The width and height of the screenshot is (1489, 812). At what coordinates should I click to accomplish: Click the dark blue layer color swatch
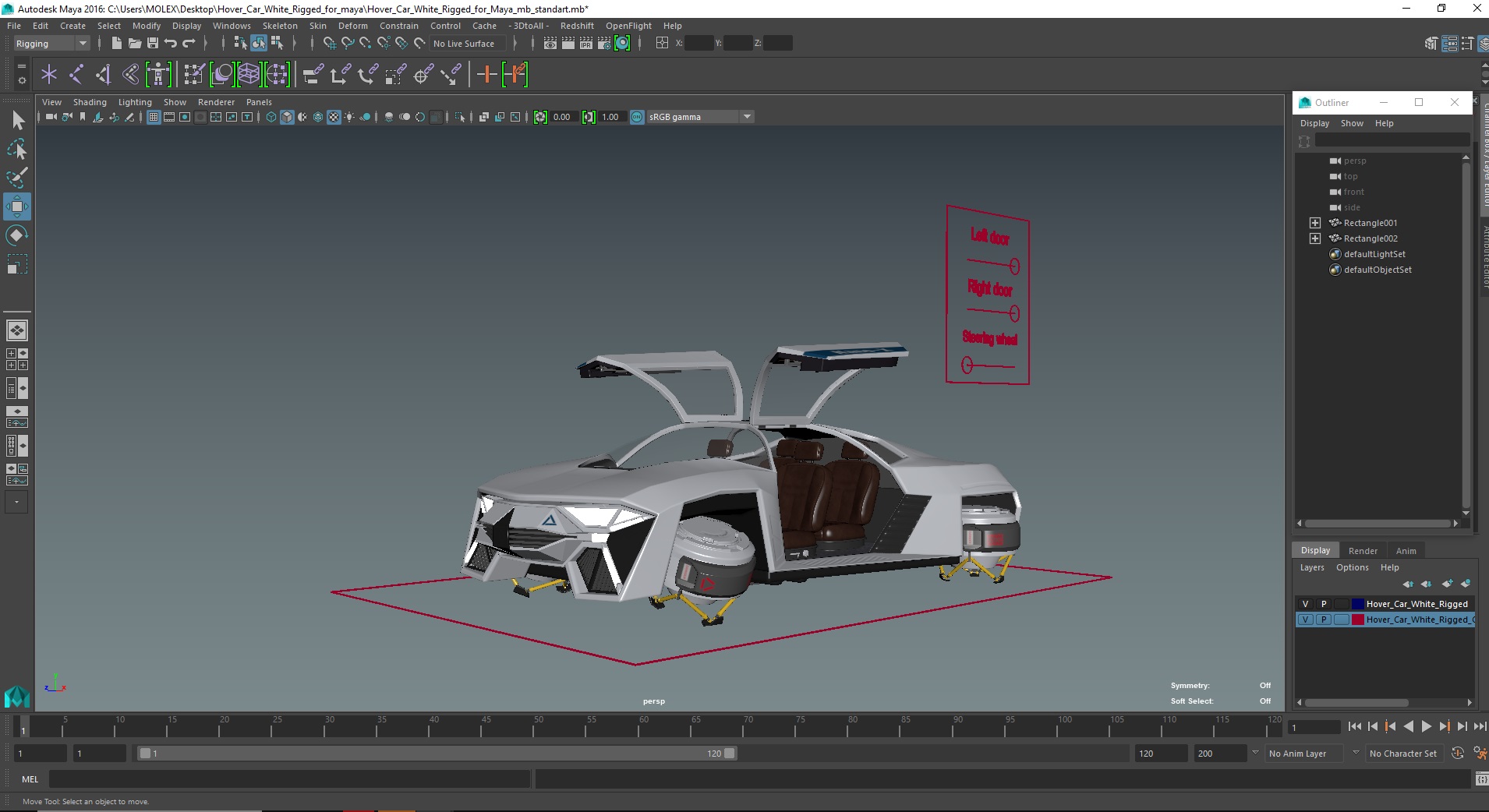point(1358,604)
